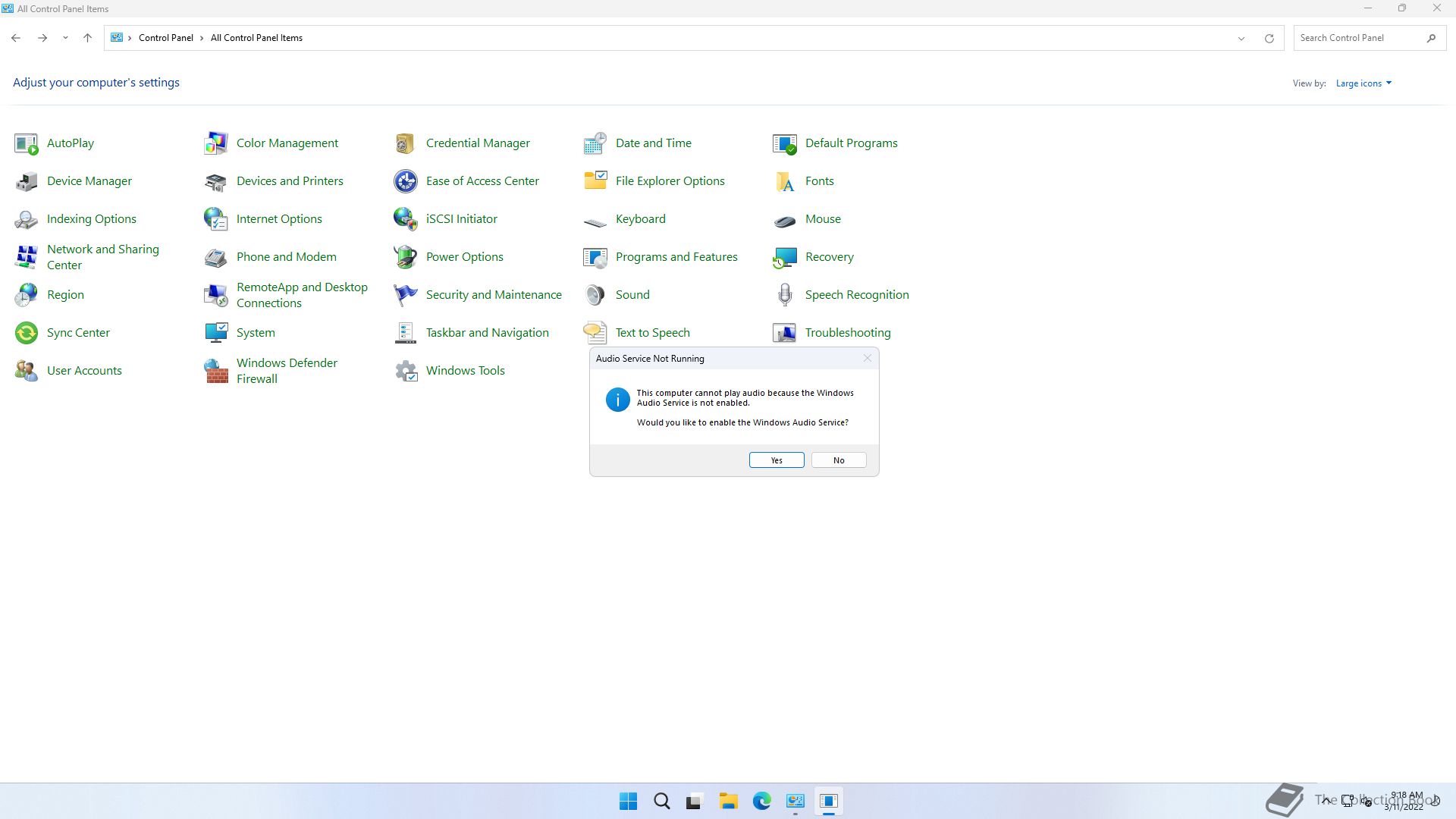Screen dimensions: 1456x819
Task: Open the Power Options icon
Action: click(406, 257)
